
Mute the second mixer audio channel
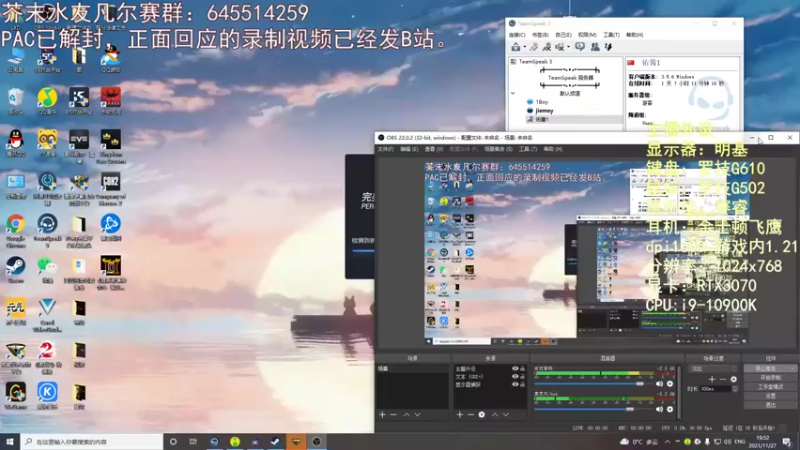click(659, 409)
